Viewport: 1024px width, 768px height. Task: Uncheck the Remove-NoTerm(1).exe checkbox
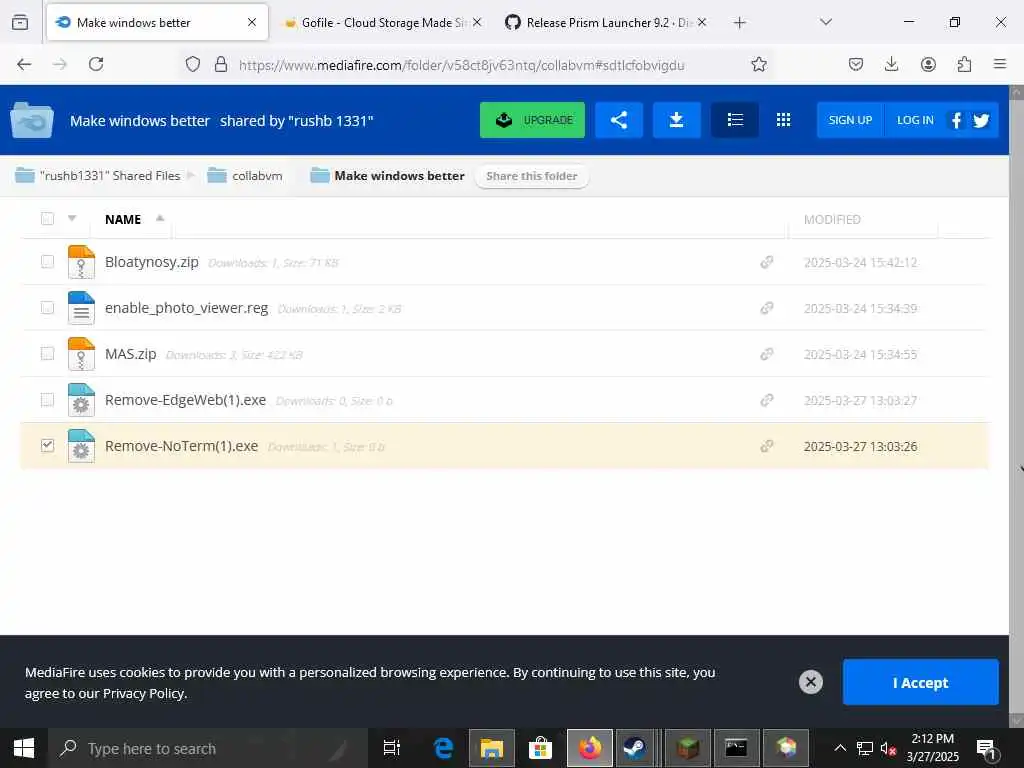pos(47,445)
